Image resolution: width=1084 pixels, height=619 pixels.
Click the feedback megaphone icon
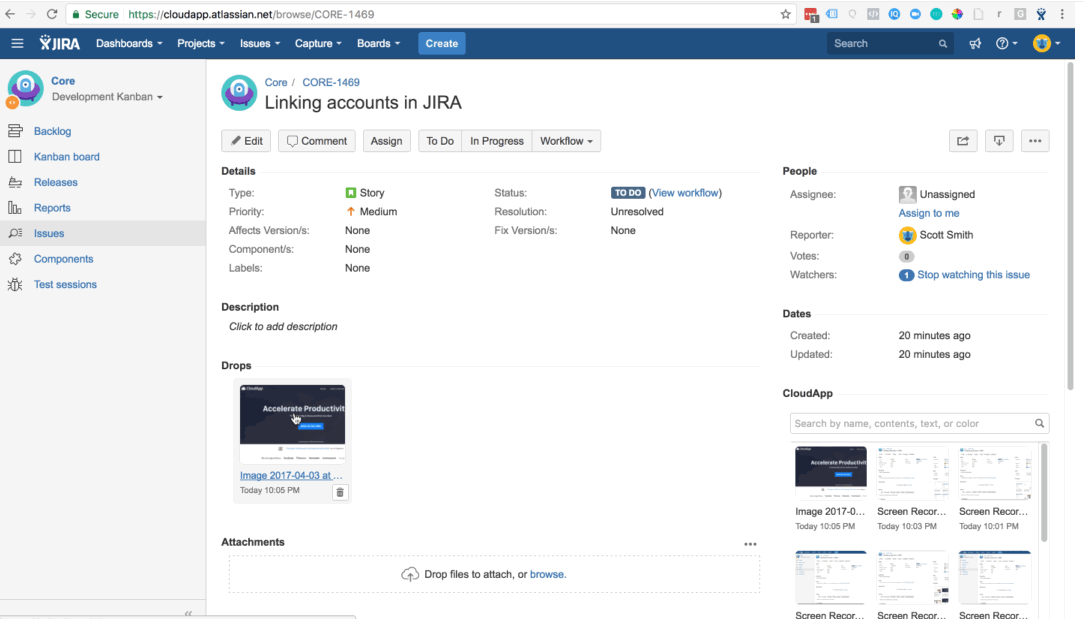coord(975,44)
